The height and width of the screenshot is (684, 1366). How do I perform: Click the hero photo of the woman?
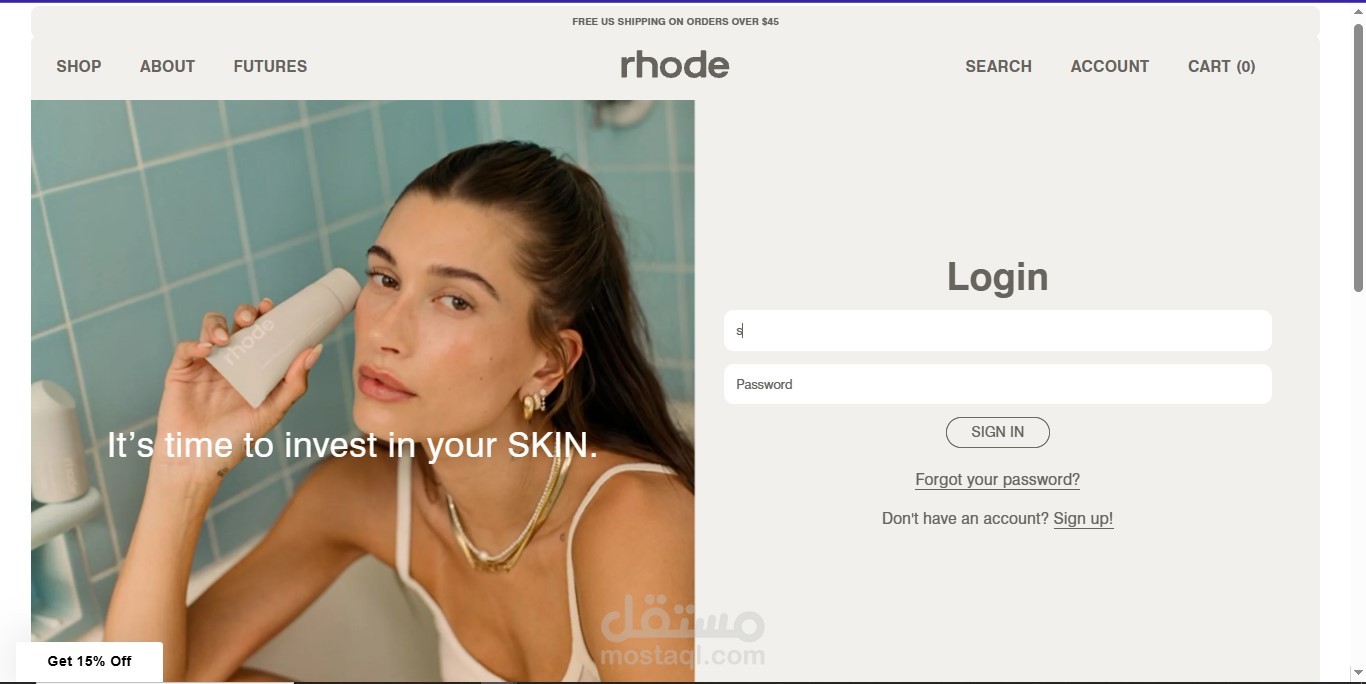click(x=363, y=391)
